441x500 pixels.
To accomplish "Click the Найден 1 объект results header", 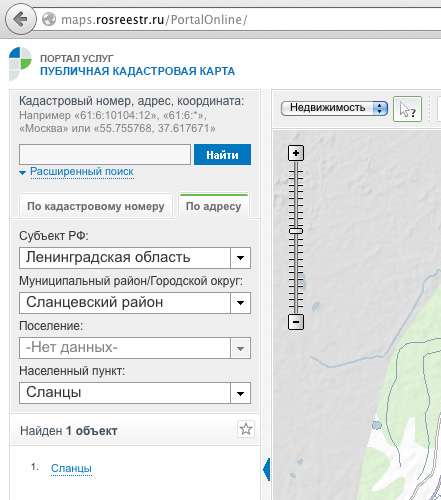I will pos(69,431).
